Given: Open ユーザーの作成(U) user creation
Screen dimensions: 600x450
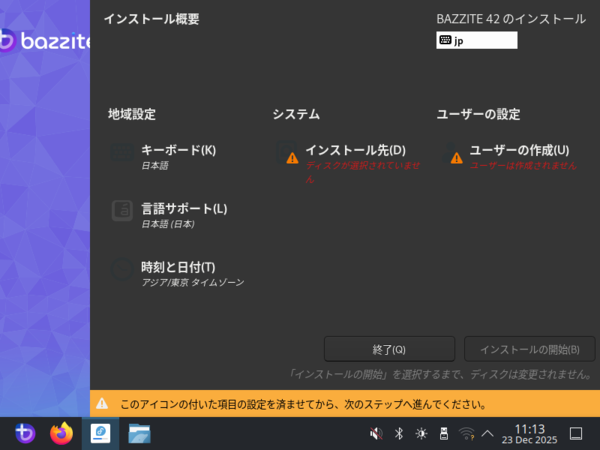Looking at the screenshot, I should [x=519, y=150].
